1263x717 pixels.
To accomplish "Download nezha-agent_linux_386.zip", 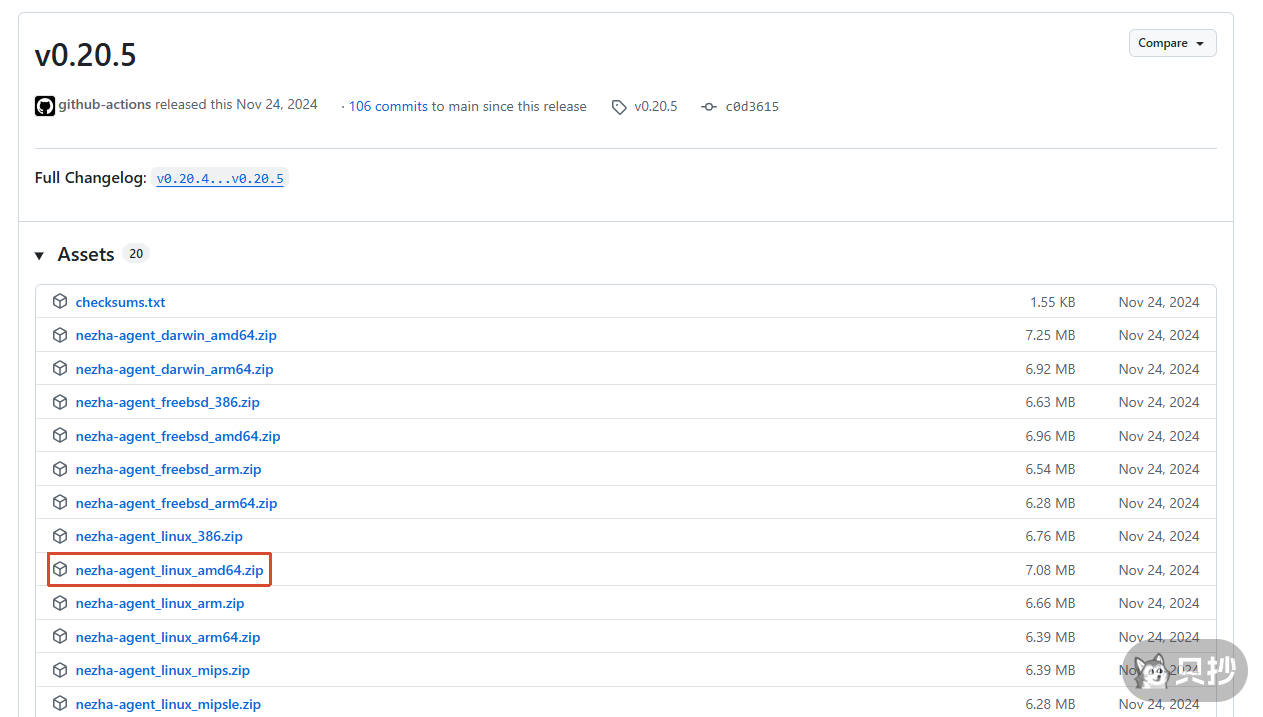I will click(x=159, y=537).
